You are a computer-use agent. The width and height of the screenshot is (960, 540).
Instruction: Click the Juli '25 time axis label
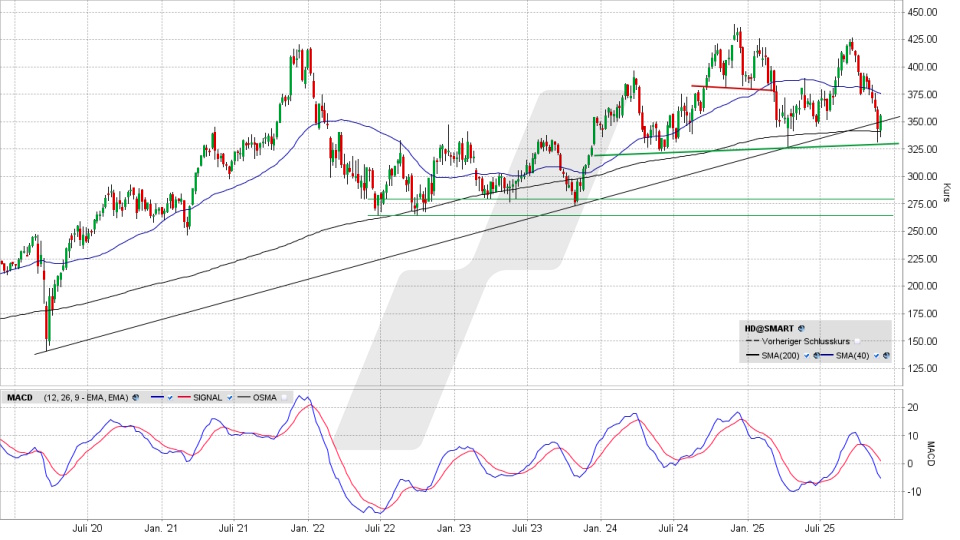click(x=820, y=526)
